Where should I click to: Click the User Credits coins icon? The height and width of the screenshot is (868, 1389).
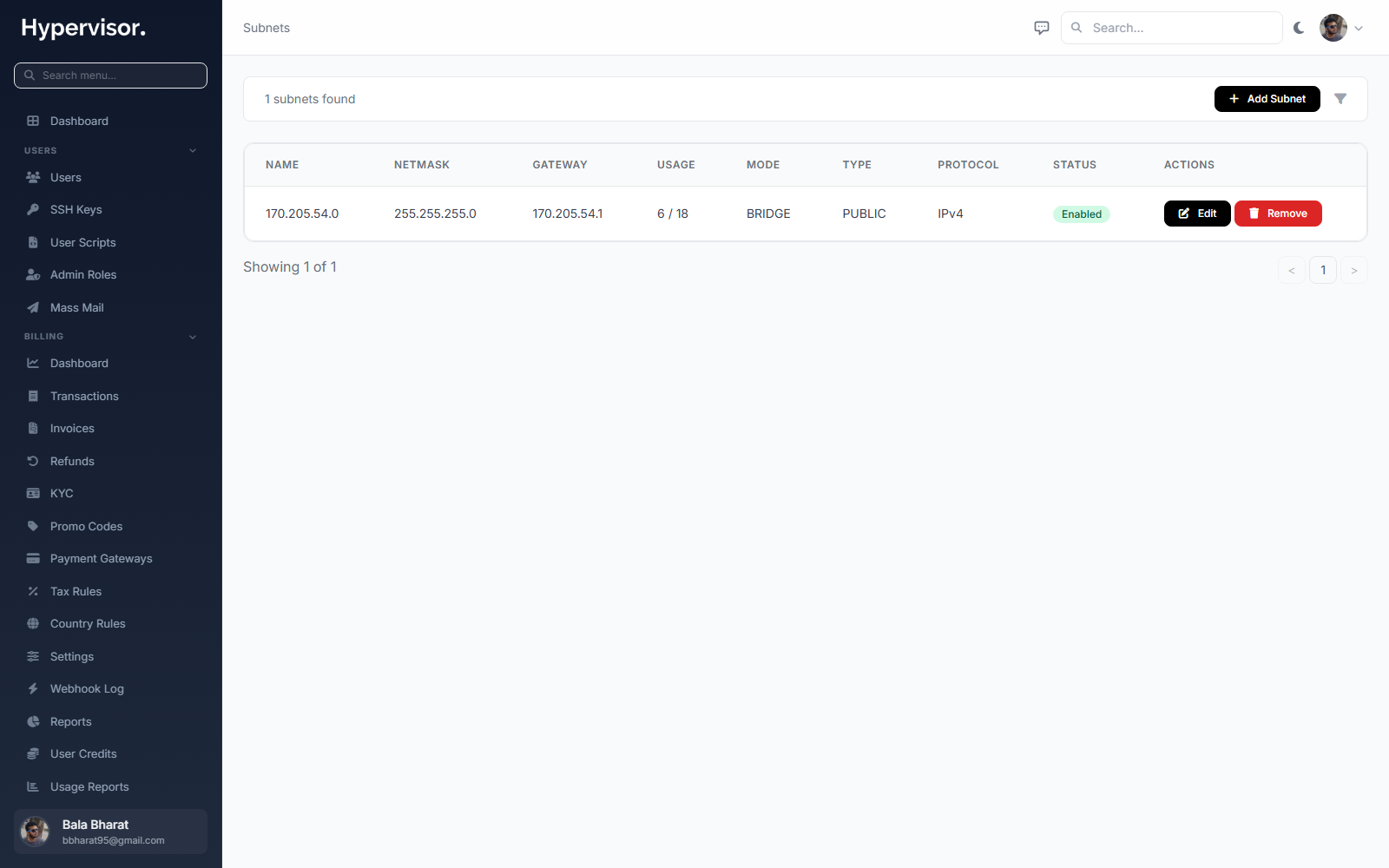[33, 753]
